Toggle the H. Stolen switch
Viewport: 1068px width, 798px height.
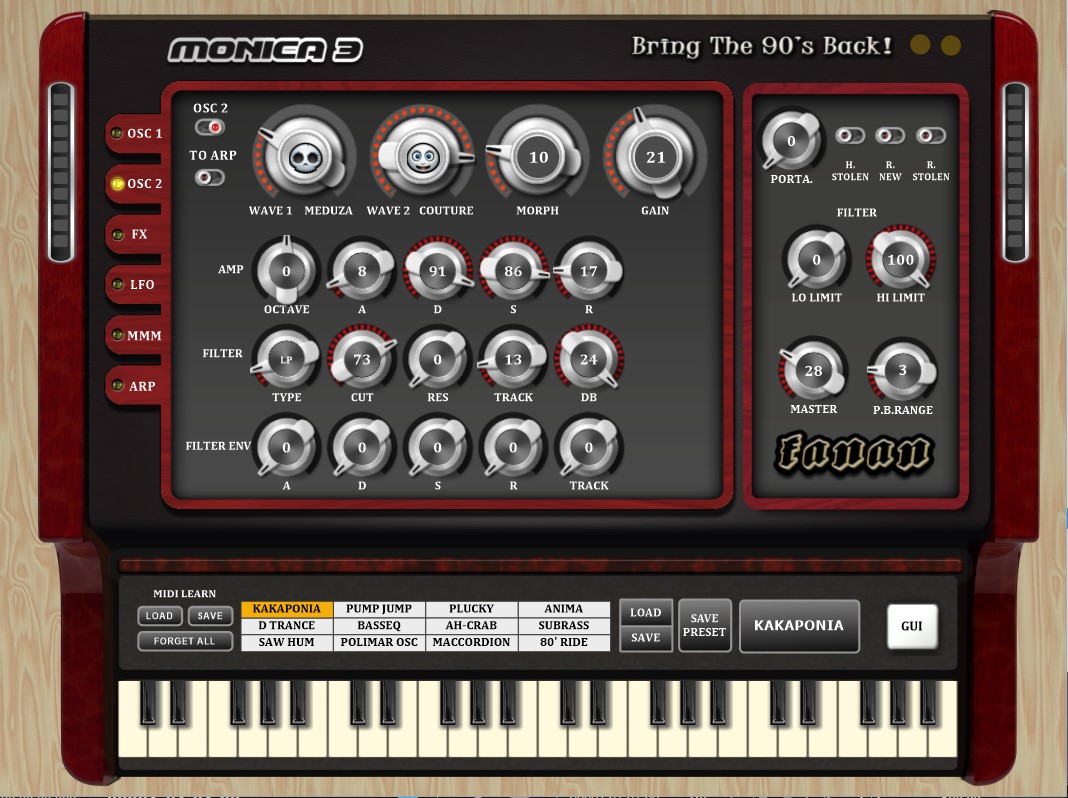[850, 136]
